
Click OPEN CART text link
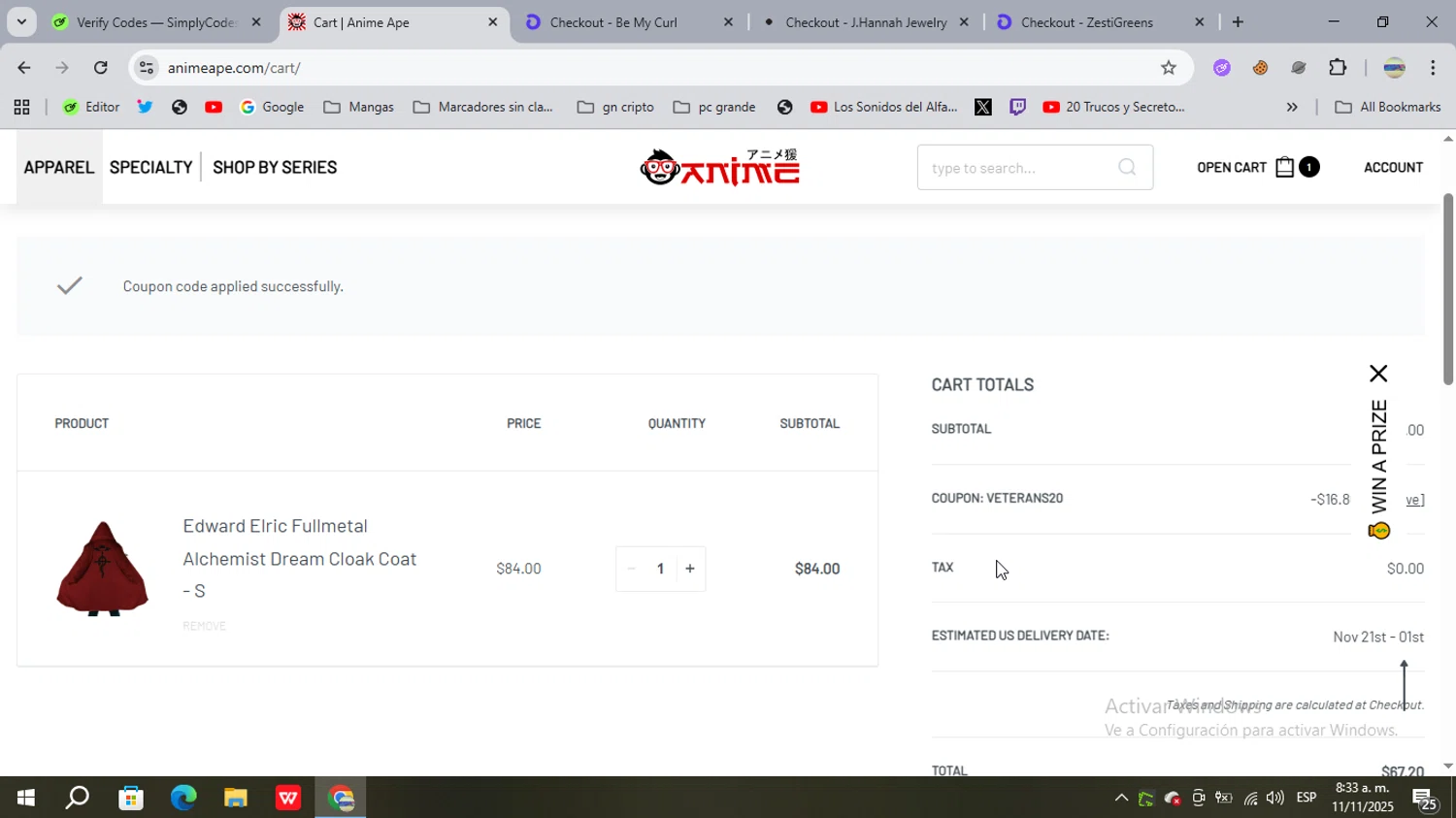click(x=1232, y=167)
